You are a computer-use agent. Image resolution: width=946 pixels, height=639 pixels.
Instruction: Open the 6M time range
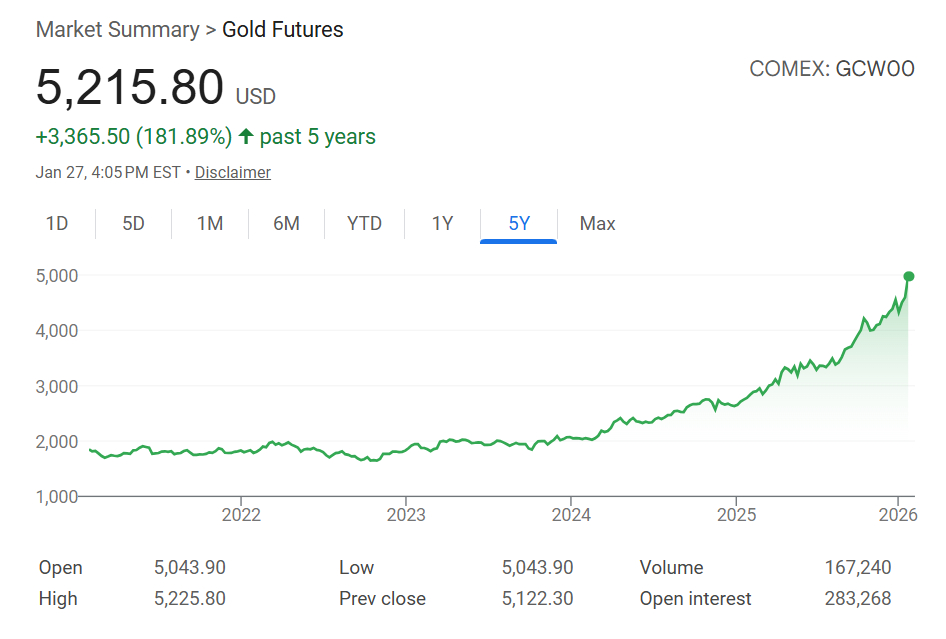tap(286, 223)
